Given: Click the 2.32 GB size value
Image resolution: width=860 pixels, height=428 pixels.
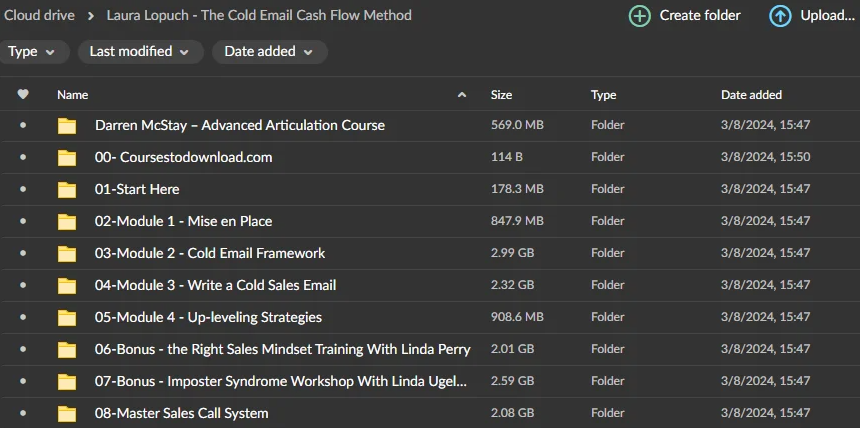Looking at the screenshot, I should coord(512,285).
